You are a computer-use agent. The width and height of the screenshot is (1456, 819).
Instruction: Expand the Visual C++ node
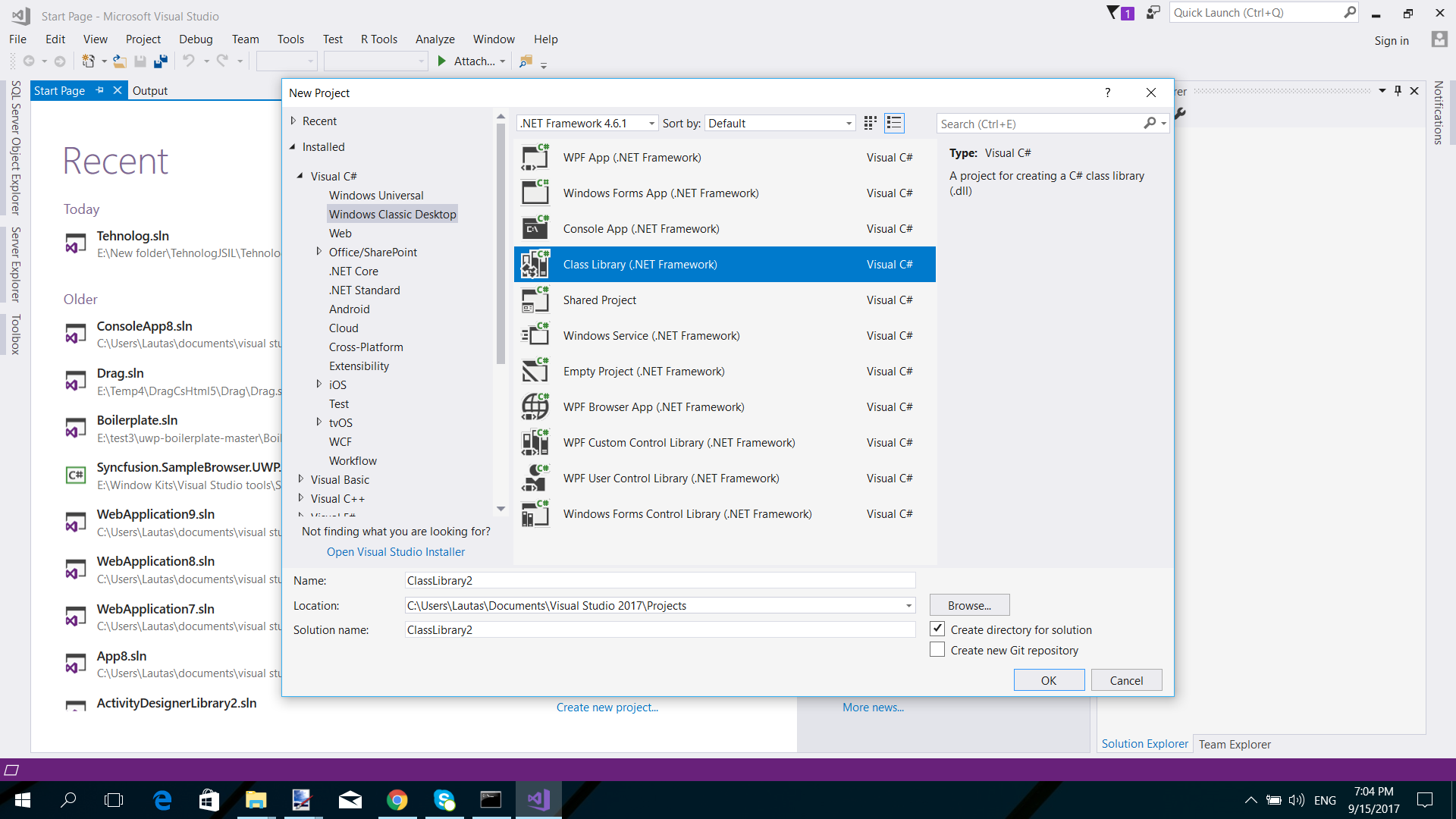pyautogui.click(x=301, y=497)
